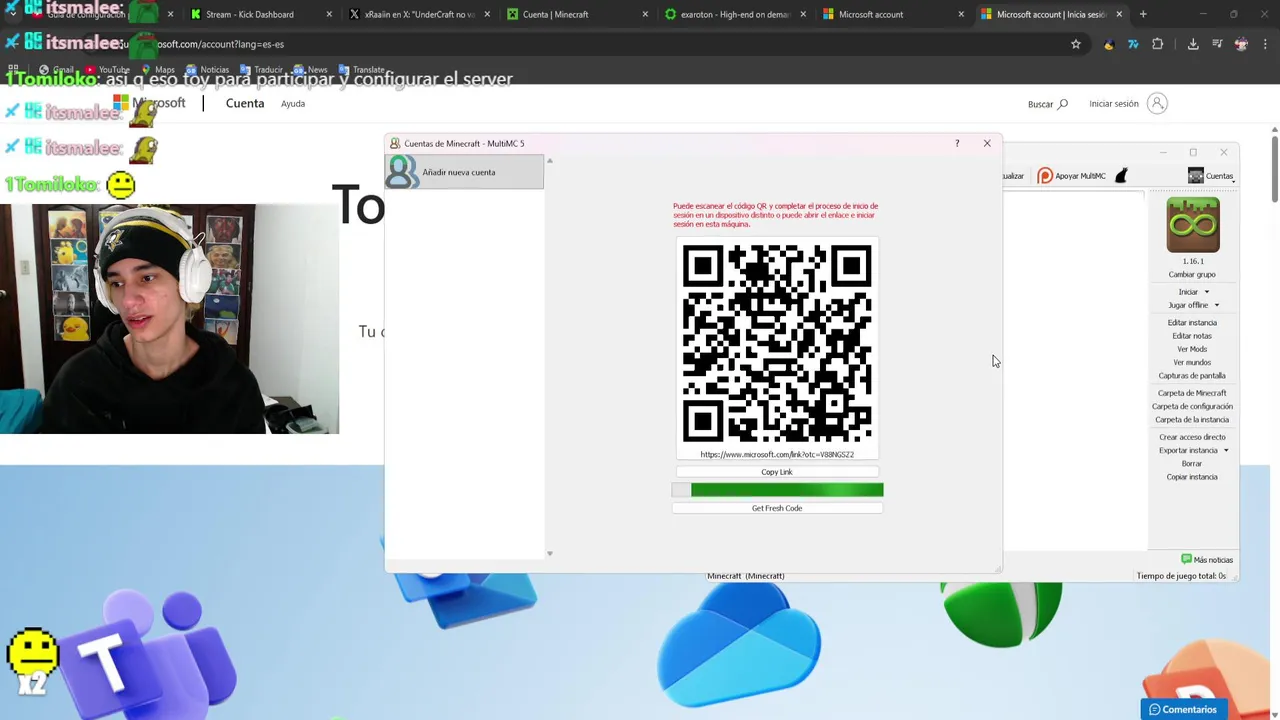Expand the Iniciar dropdown arrow

(x=1206, y=292)
